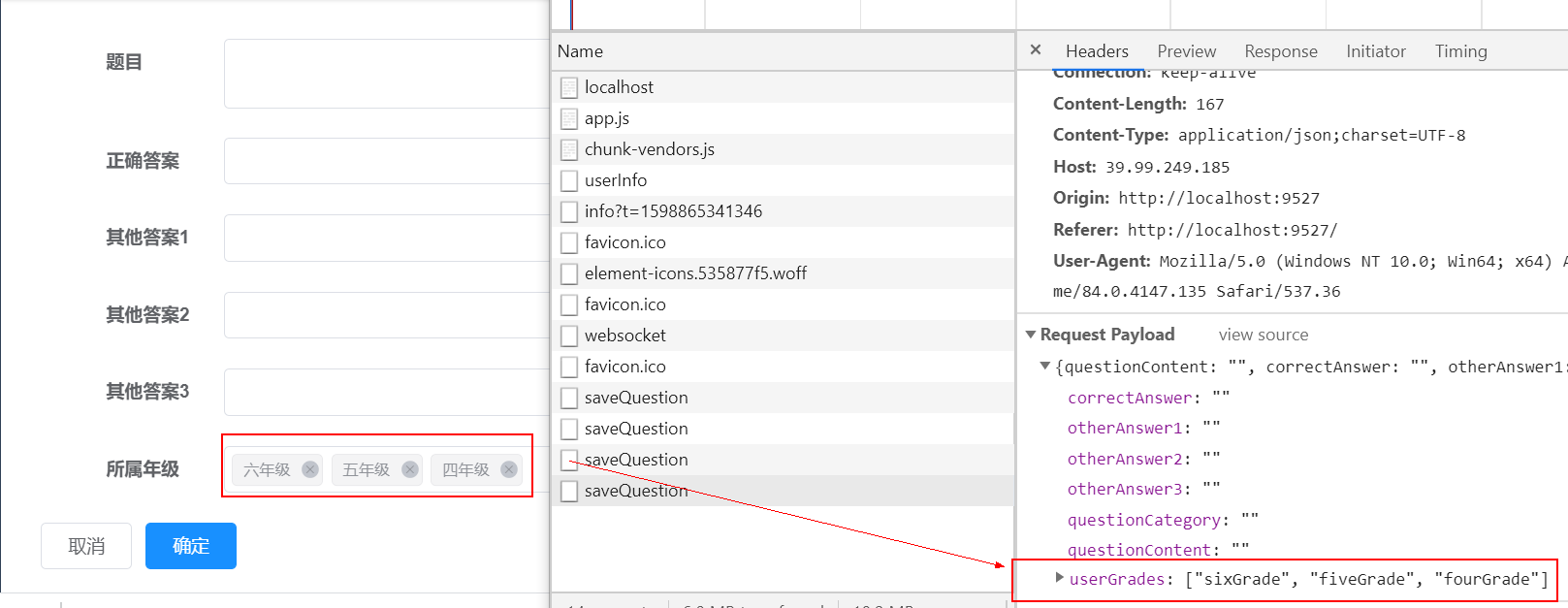Select the websocket request
1568x608 pixels.
[783, 336]
